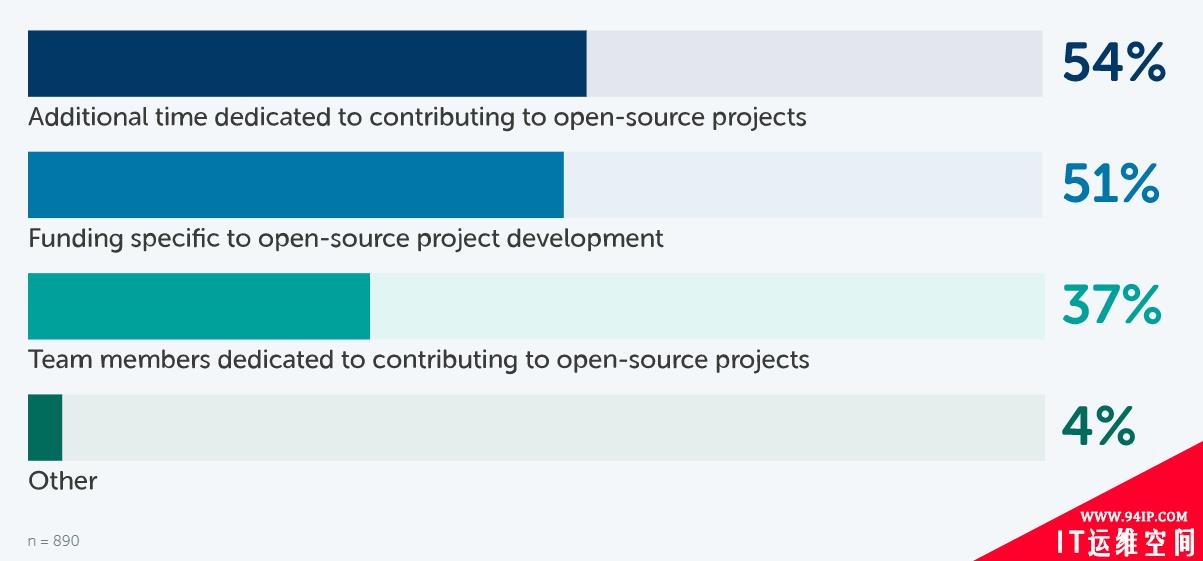Click empty track of 37% bar

point(706,306)
